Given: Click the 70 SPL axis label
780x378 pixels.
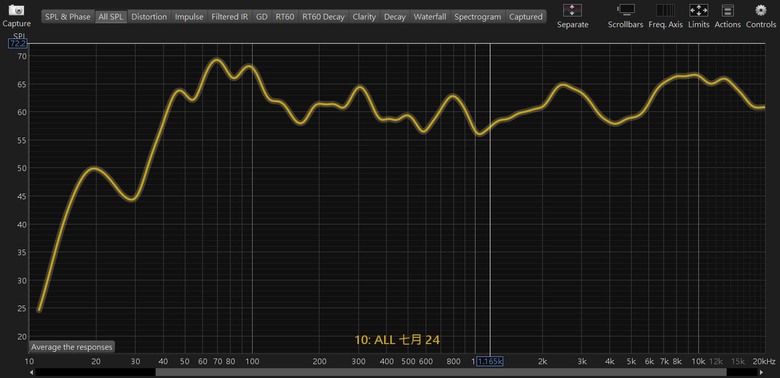Looking at the screenshot, I should pyautogui.click(x=22, y=56).
